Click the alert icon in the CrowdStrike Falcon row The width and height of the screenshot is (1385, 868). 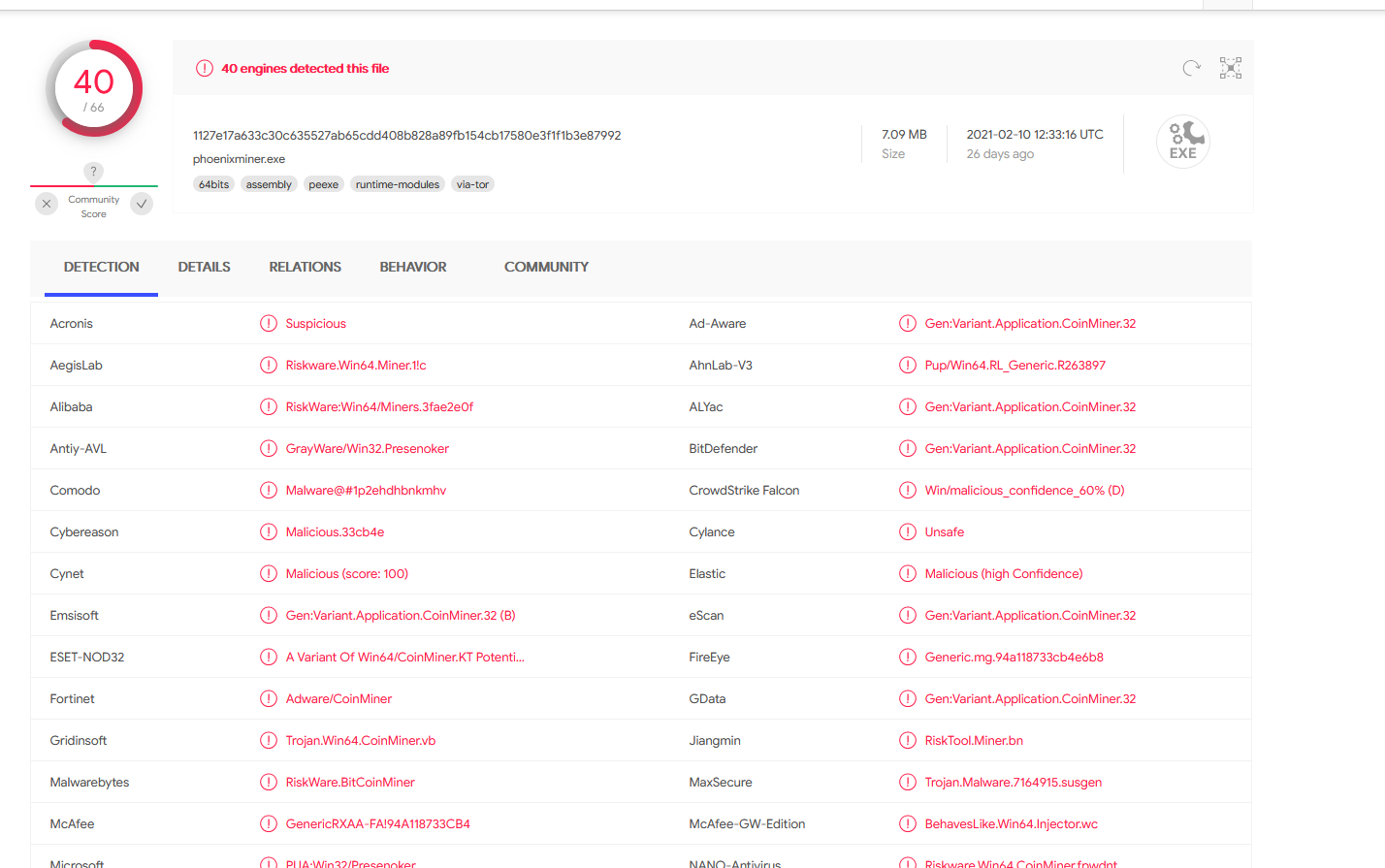point(908,491)
